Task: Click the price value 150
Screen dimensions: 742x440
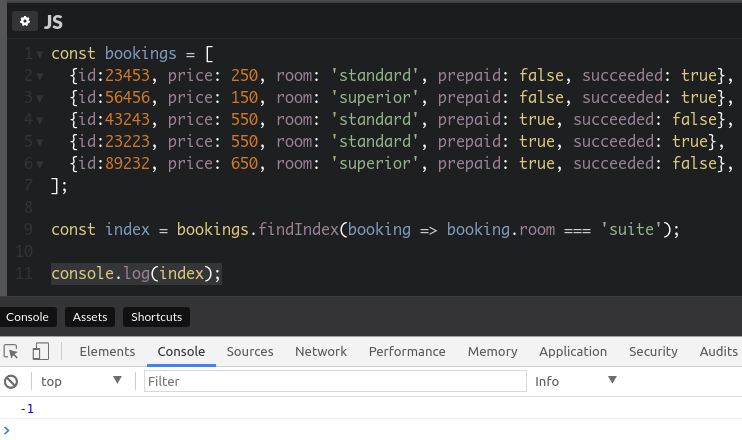Action: [x=245, y=97]
